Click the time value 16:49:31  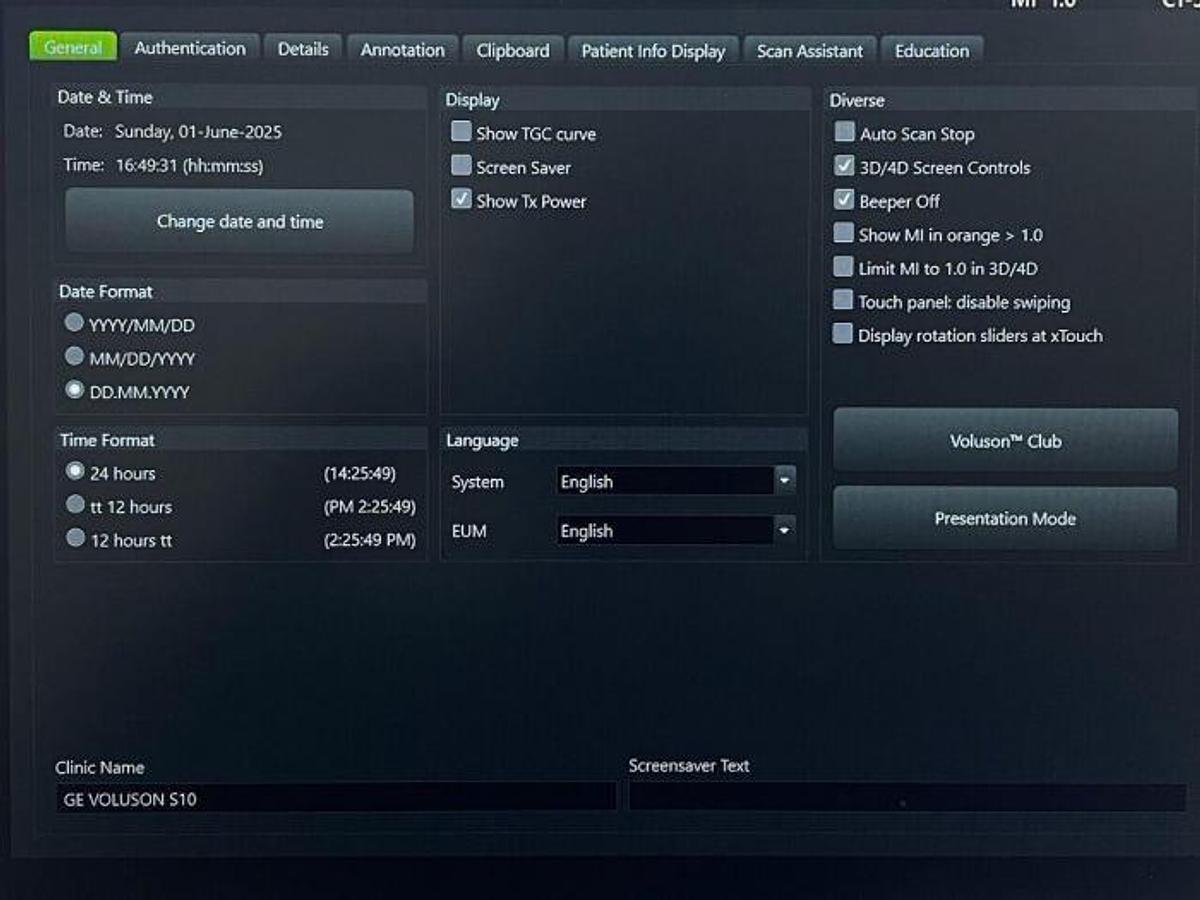pos(147,166)
